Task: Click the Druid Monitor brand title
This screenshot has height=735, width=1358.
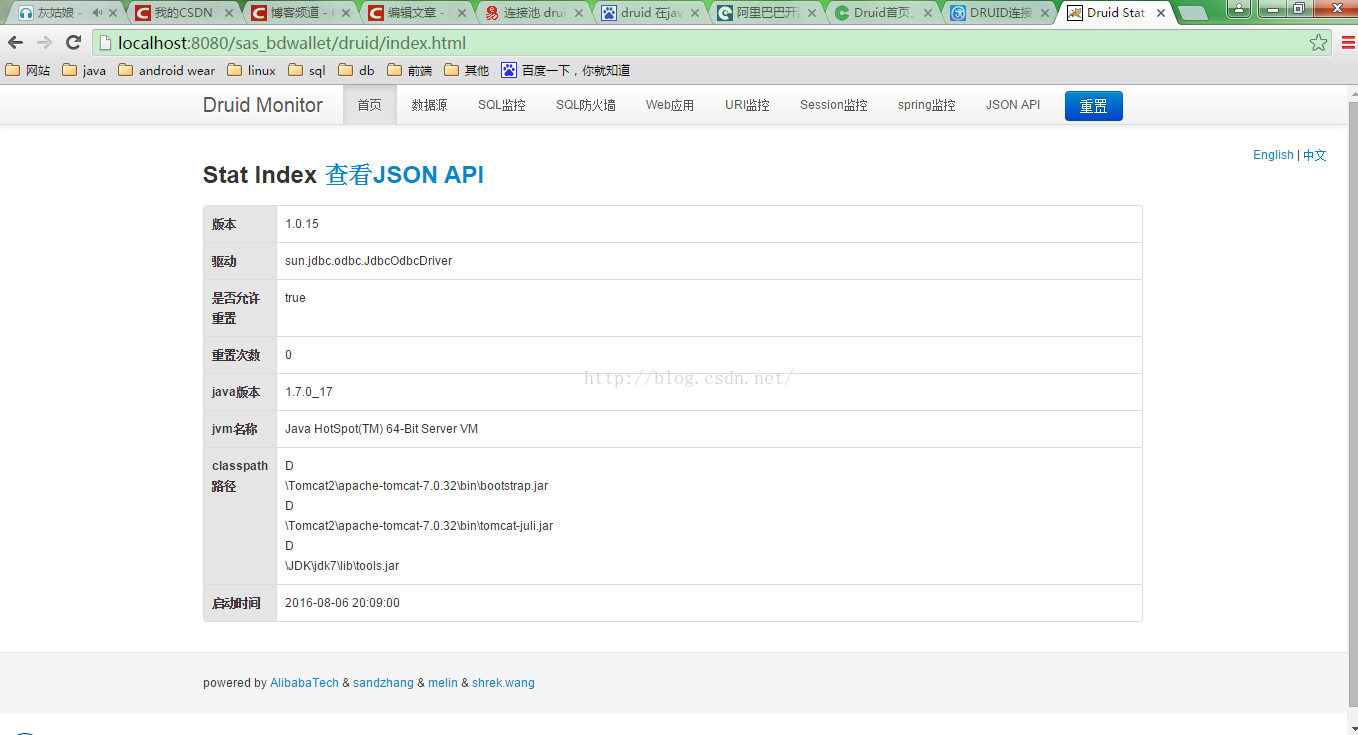Action: tap(263, 105)
